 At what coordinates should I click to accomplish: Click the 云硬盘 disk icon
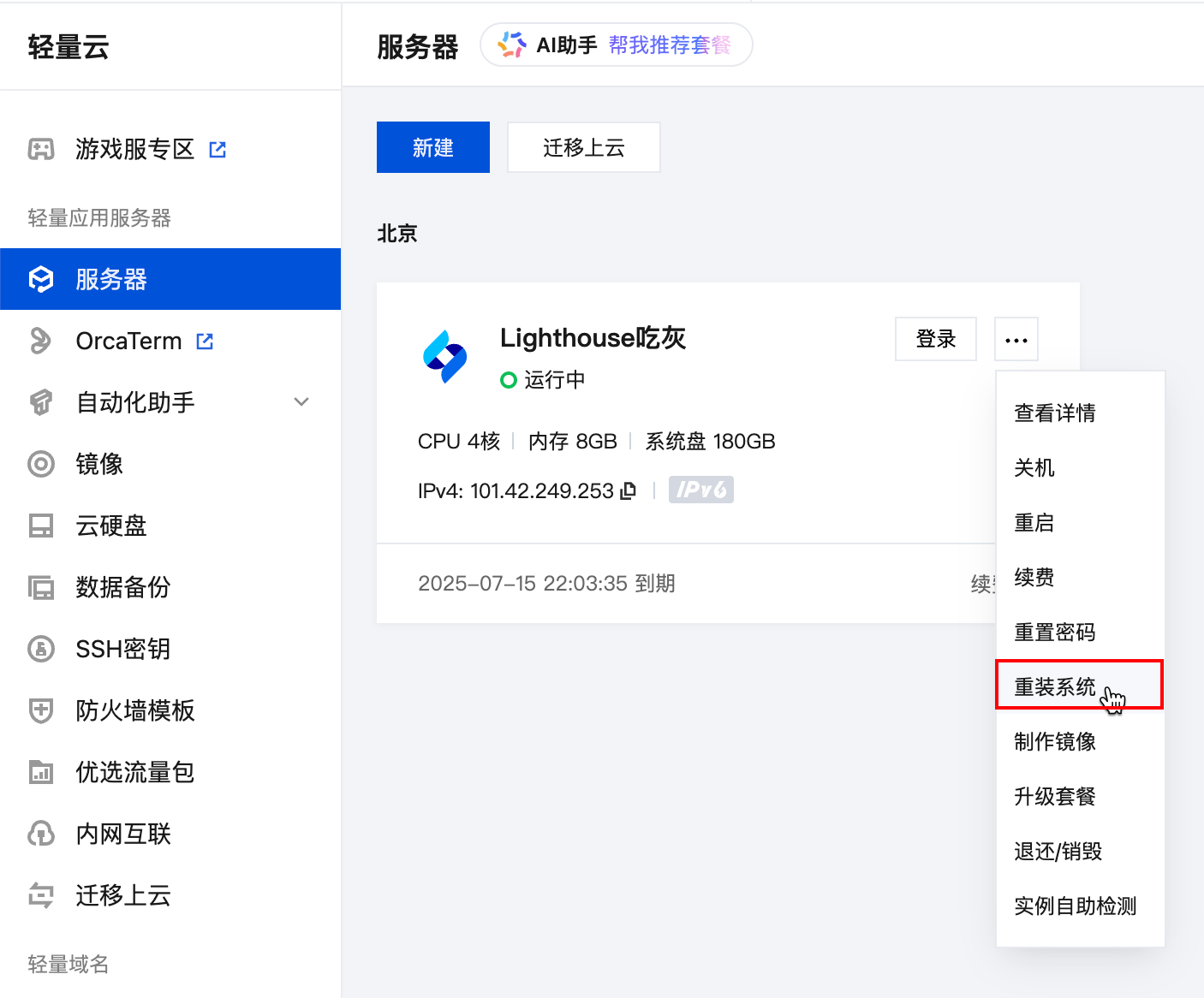pyautogui.click(x=41, y=526)
